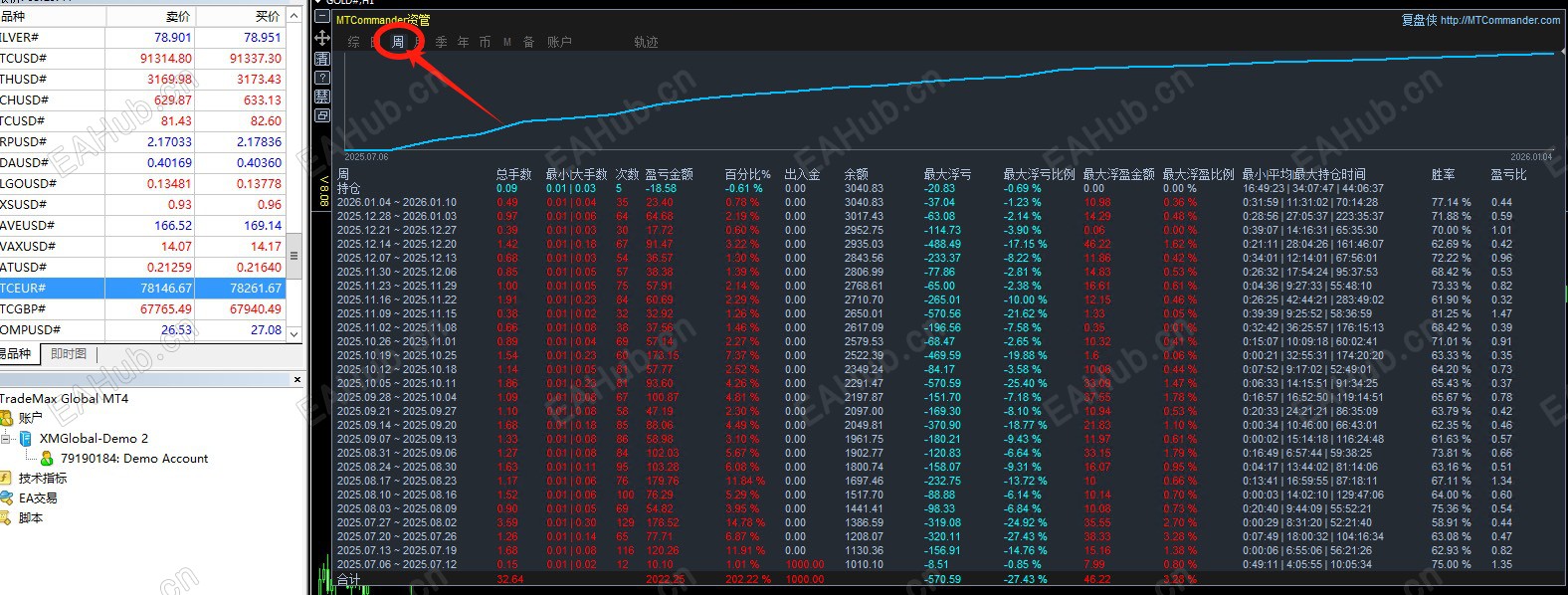
Task: Click the 总手数 column header
Action: 514,174
